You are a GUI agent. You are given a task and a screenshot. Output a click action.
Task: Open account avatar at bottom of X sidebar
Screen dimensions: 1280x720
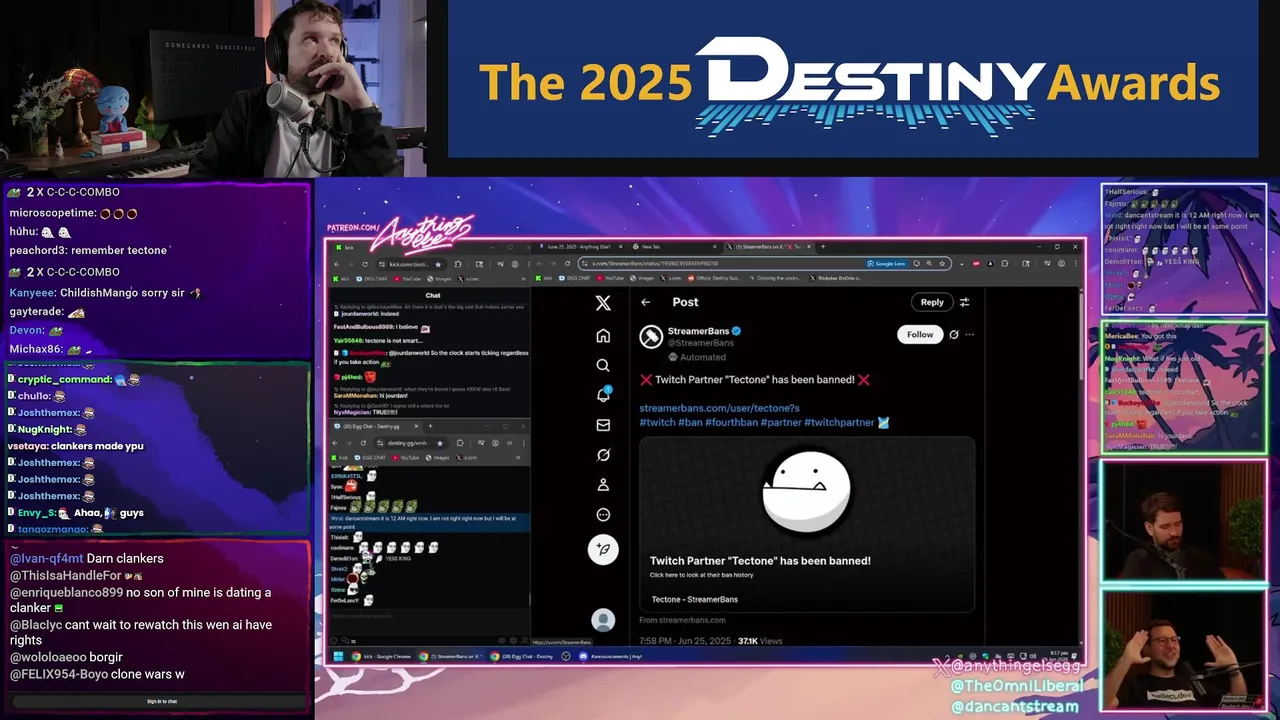point(603,620)
